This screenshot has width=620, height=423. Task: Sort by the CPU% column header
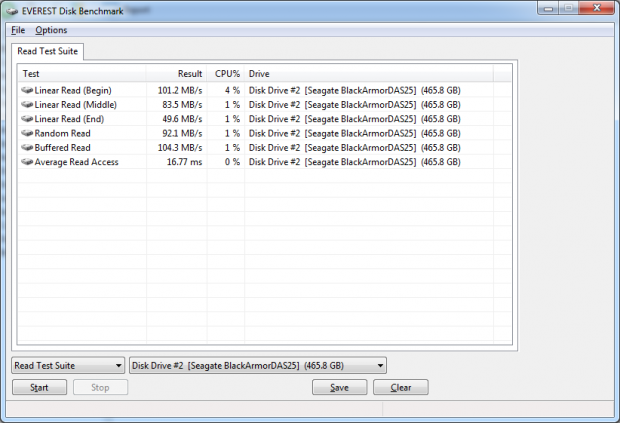click(226, 74)
